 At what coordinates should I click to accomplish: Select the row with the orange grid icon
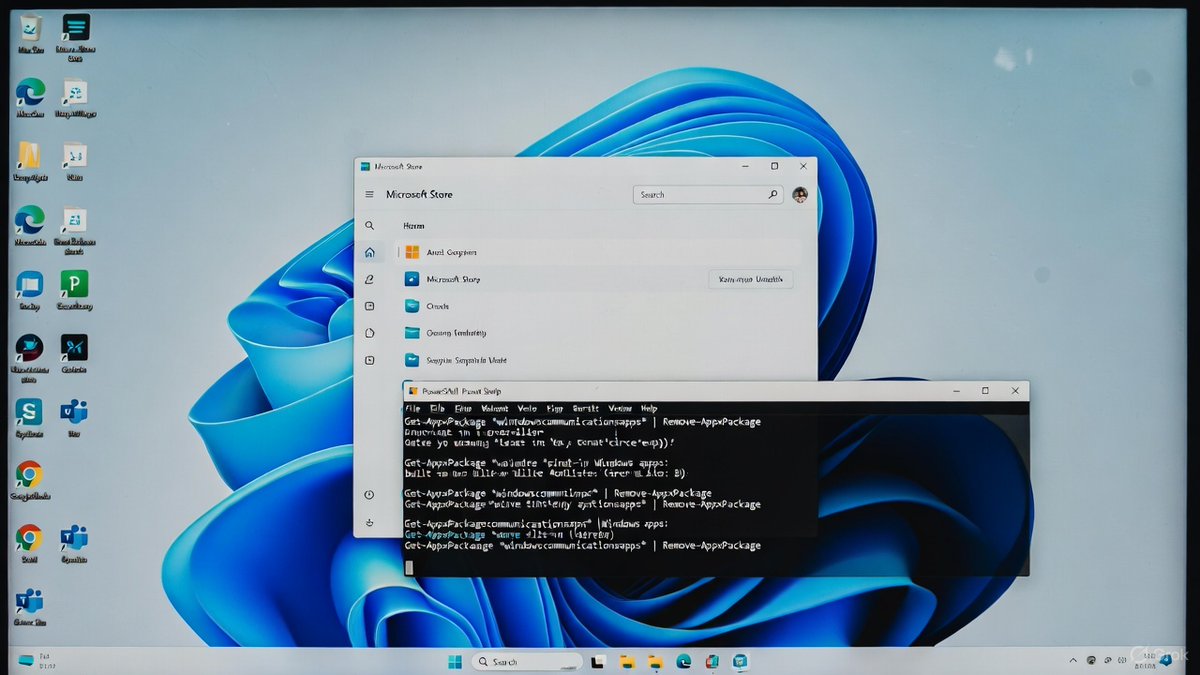point(600,252)
